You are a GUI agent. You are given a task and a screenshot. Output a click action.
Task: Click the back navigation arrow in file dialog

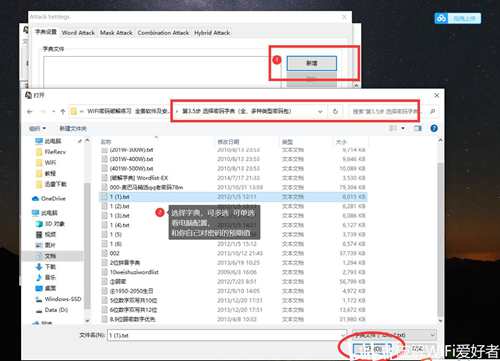tap(30, 112)
